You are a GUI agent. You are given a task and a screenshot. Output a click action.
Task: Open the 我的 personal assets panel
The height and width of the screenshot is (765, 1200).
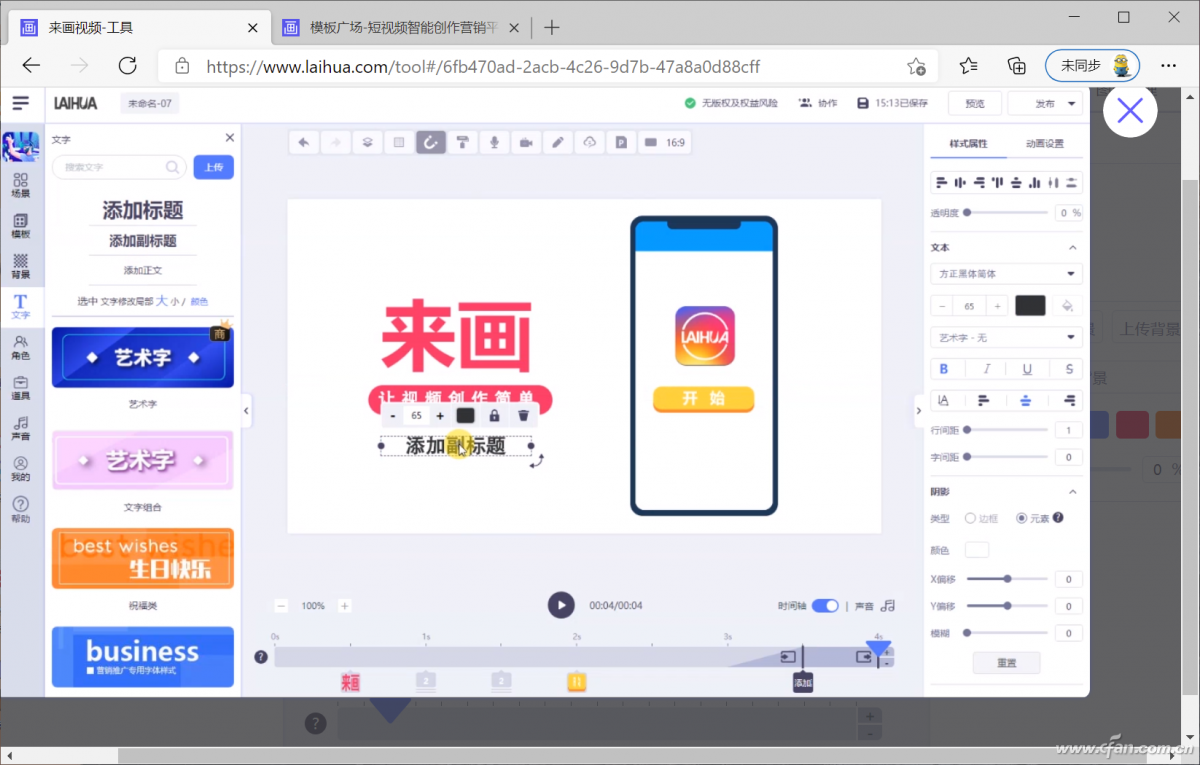21,469
